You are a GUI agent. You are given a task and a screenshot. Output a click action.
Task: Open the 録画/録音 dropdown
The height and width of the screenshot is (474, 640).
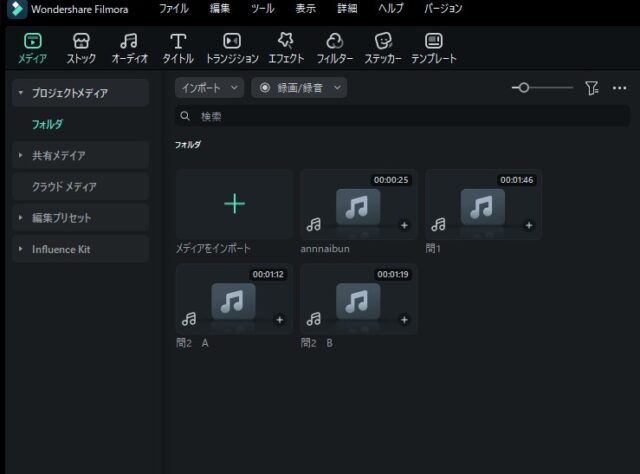pyautogui.click(x=299, y=88)
